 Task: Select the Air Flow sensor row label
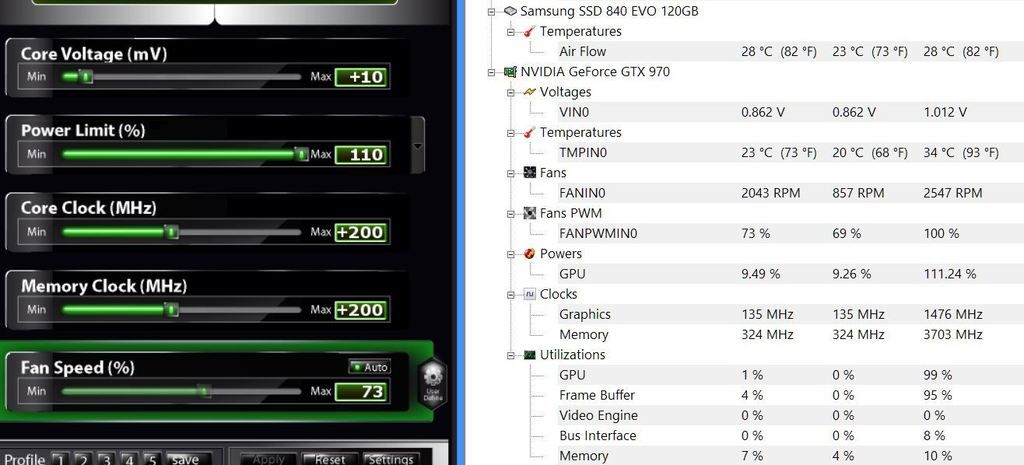(583, 52)
